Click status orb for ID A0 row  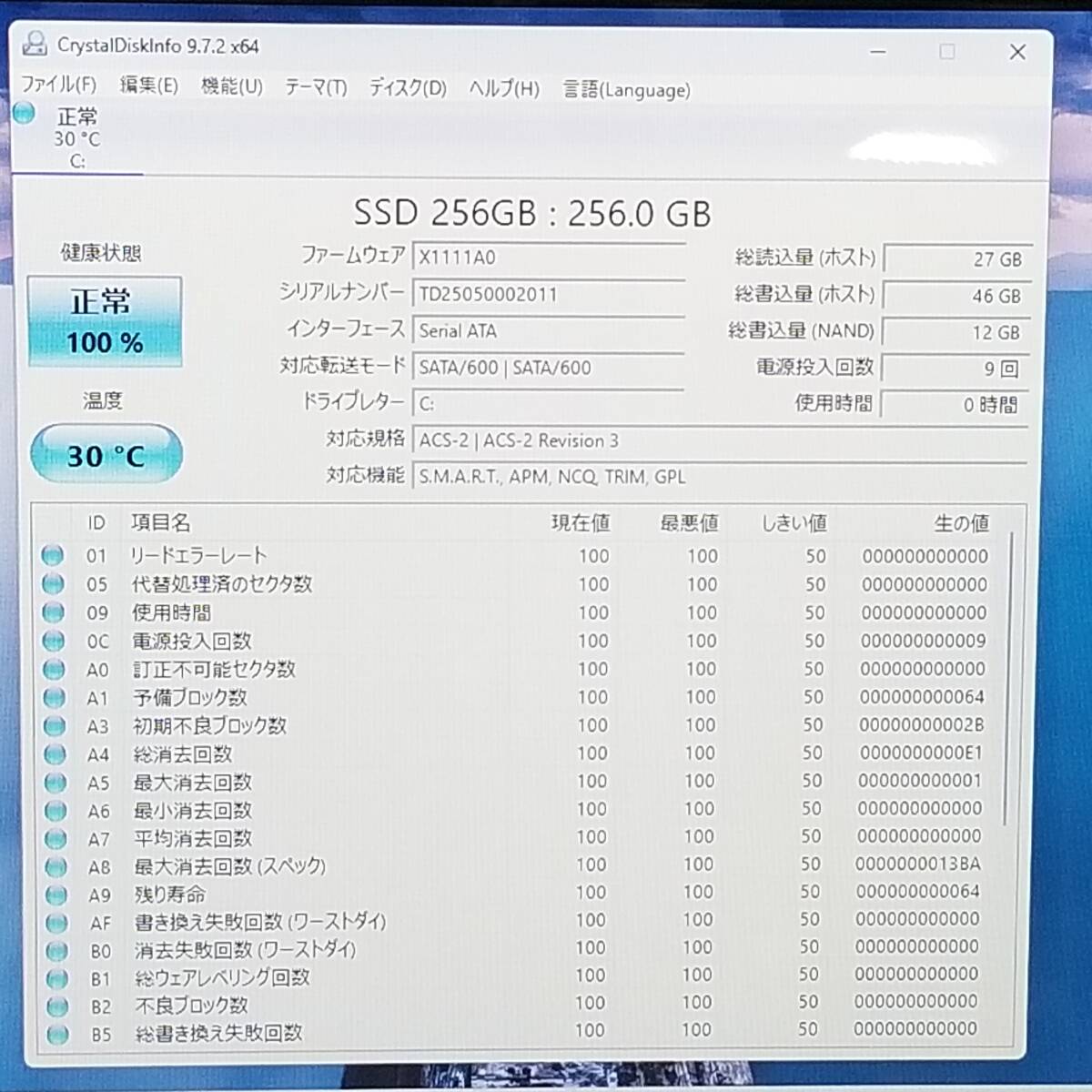pos(54,670)
